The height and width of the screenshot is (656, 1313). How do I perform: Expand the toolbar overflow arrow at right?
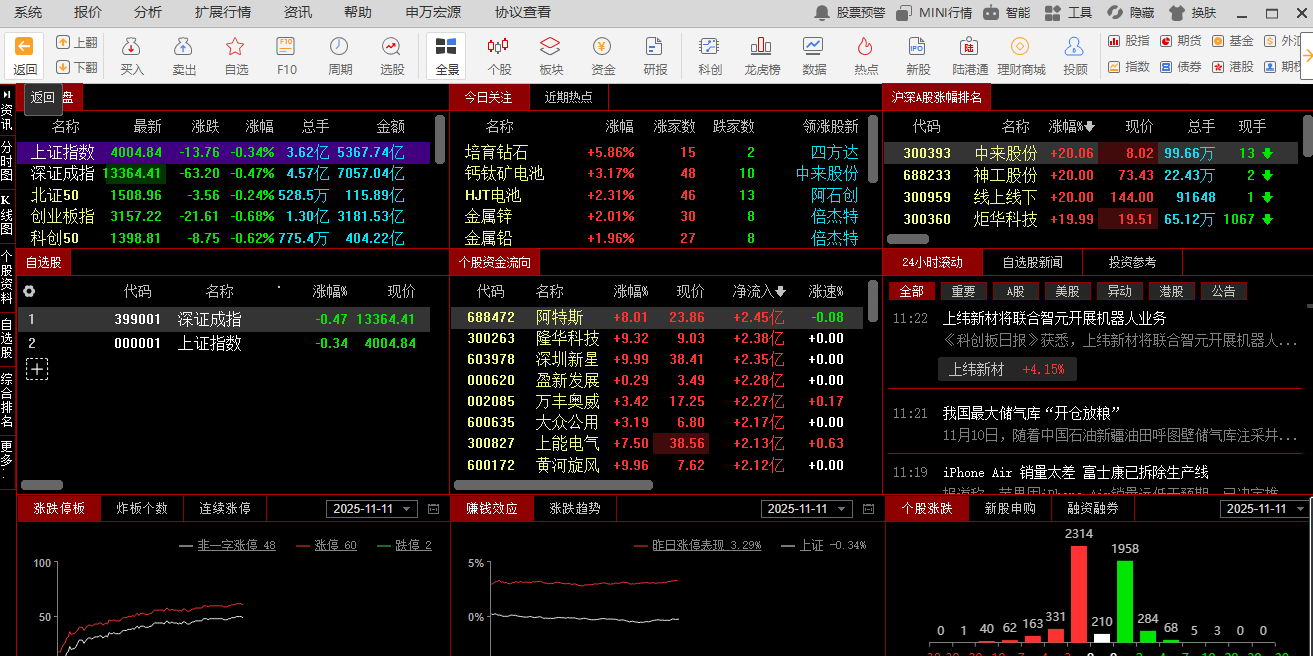click(x=1306, y=55)
